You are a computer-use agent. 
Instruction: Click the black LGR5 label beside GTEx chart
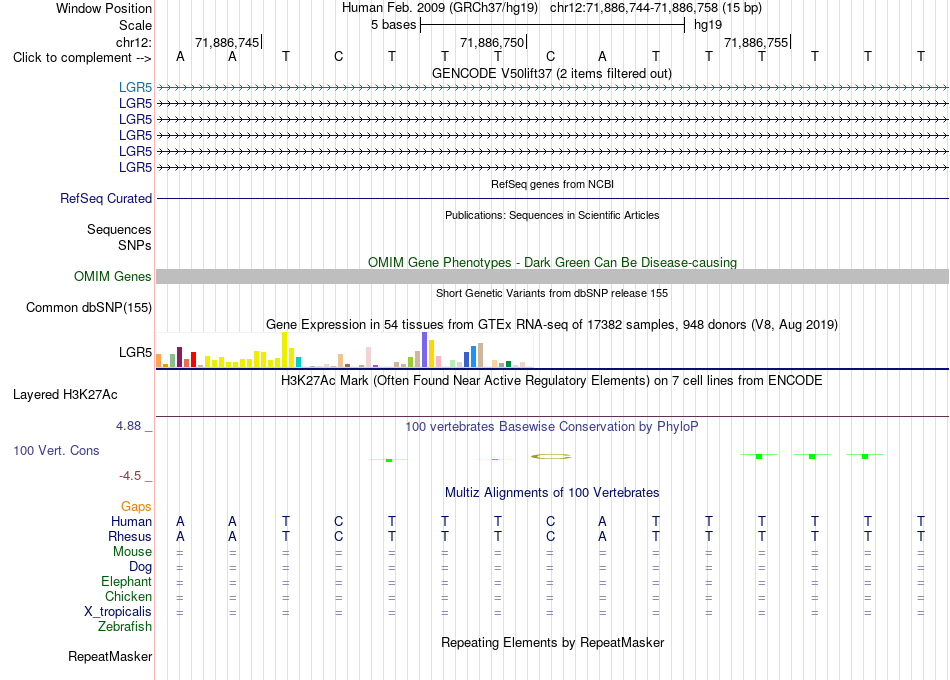click(x=135, y=352)
